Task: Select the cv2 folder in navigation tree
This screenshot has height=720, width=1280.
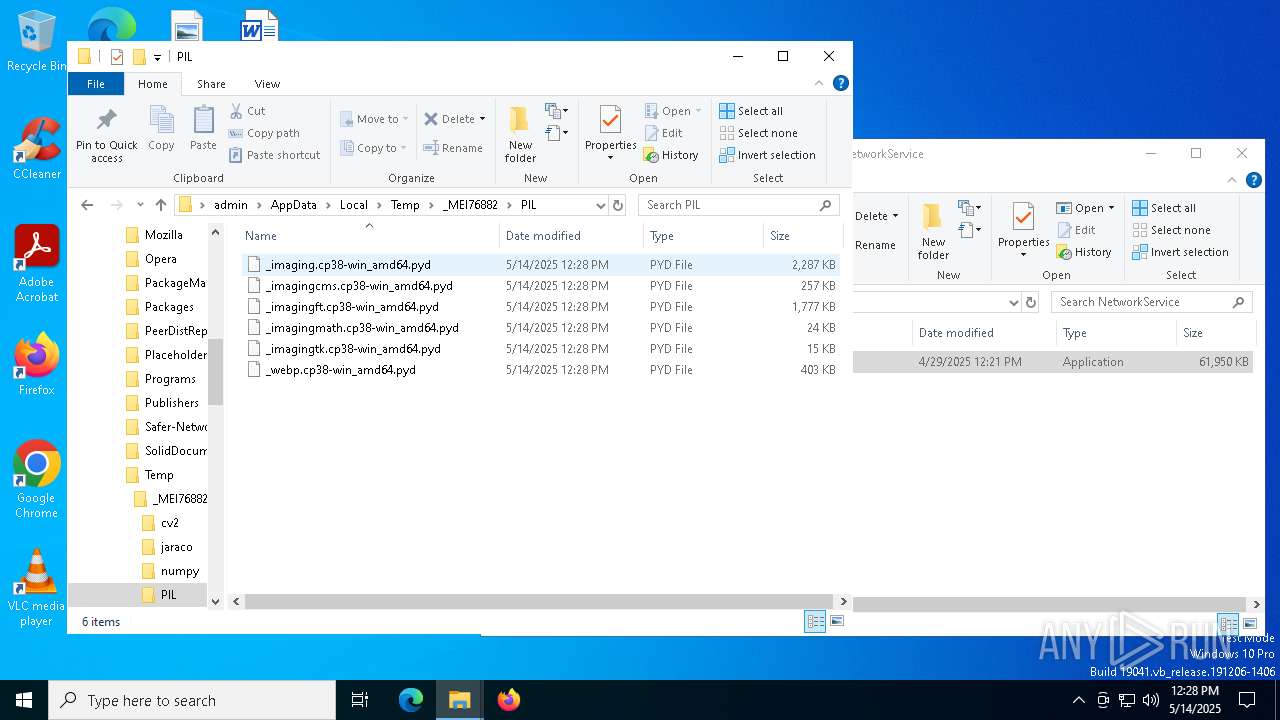Action: click(x=169, y=523)
